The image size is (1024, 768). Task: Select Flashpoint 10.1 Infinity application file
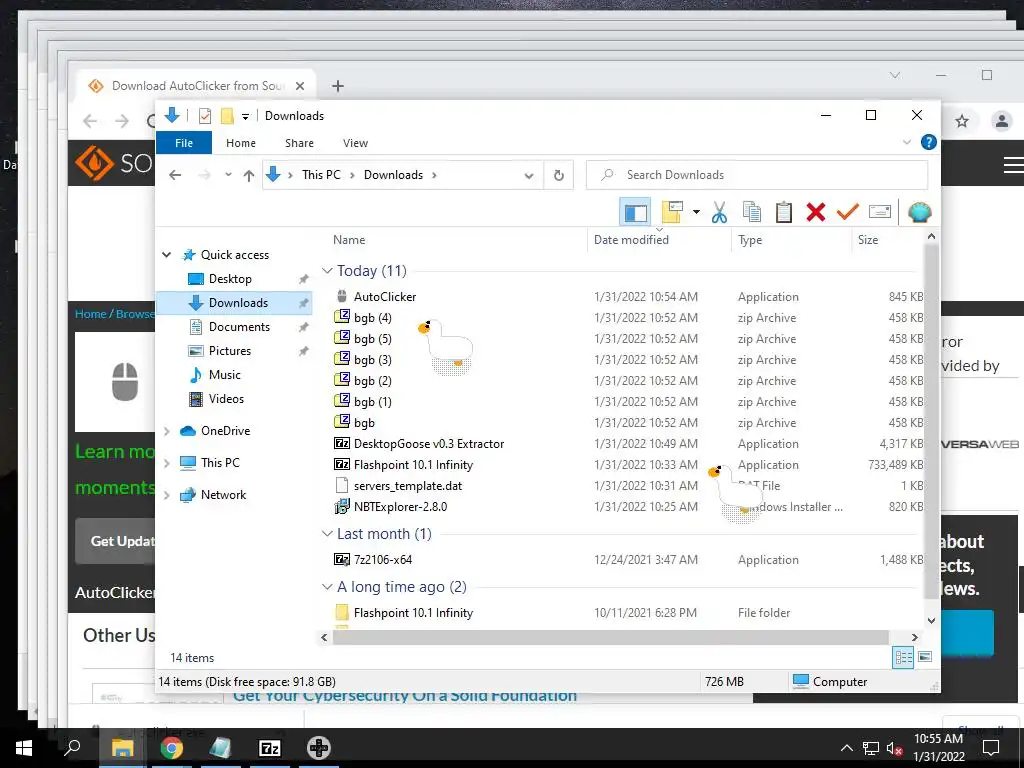pos(413,464)
